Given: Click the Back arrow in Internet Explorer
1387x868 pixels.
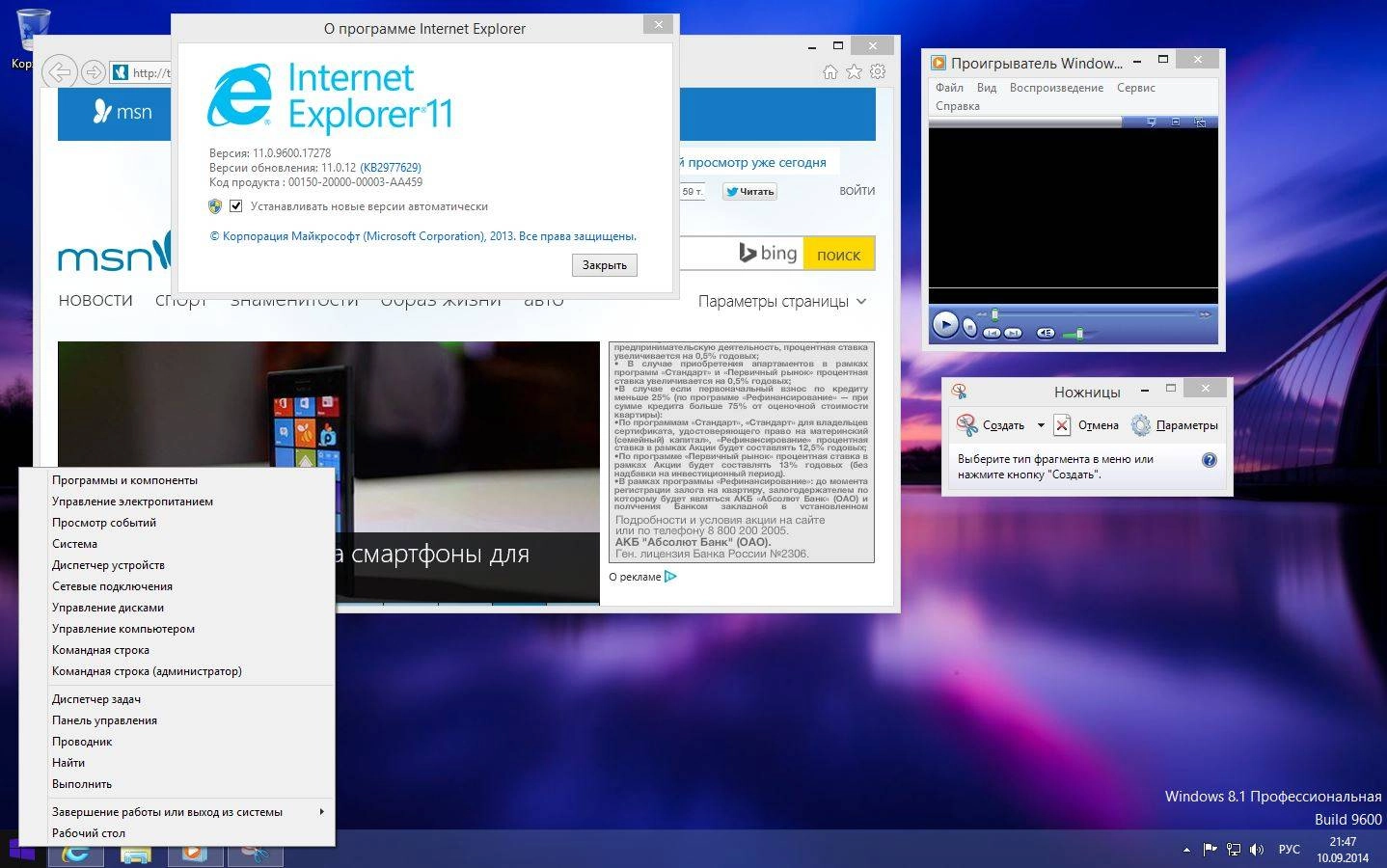Looking at the screenshot, I should [x=59, y=71].
